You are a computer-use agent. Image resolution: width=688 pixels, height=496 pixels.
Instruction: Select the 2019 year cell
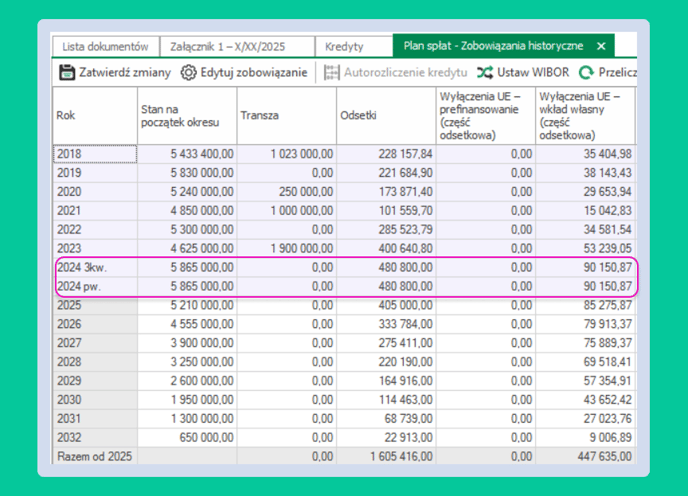(x=95, y=173)
